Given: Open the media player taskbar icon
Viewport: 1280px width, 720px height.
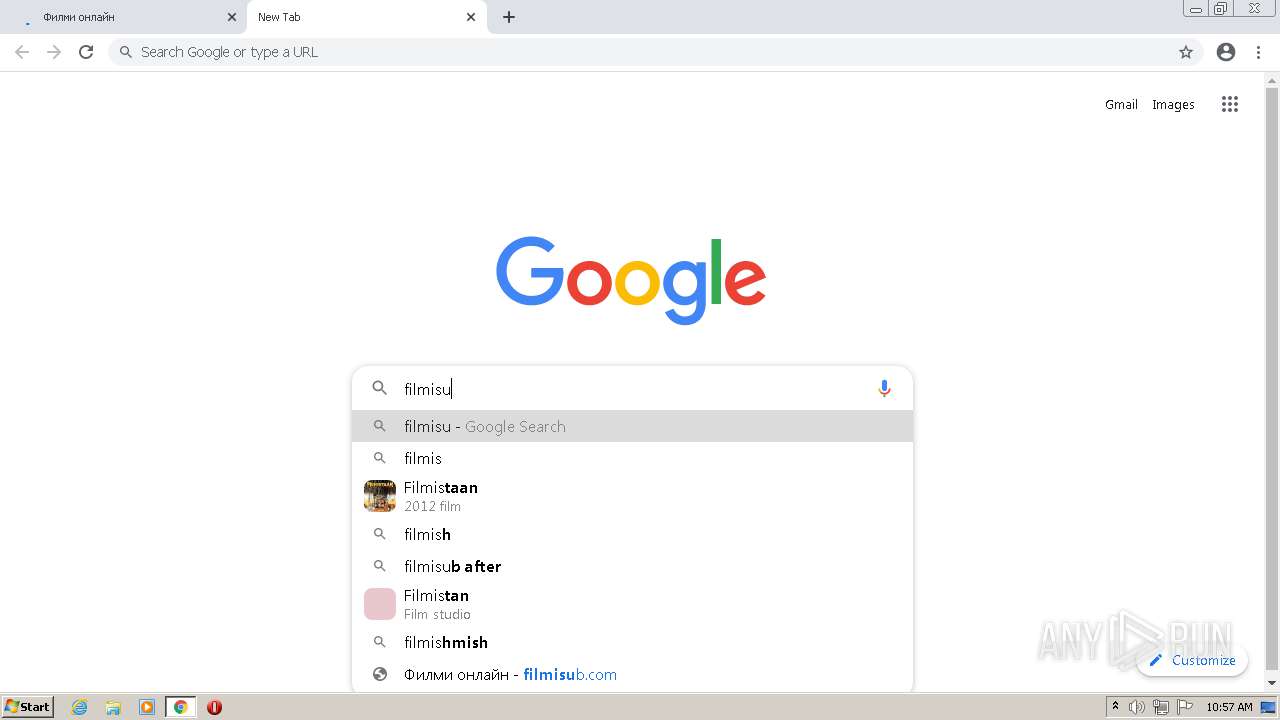Looking at the screenshot, I should (147, 707).
